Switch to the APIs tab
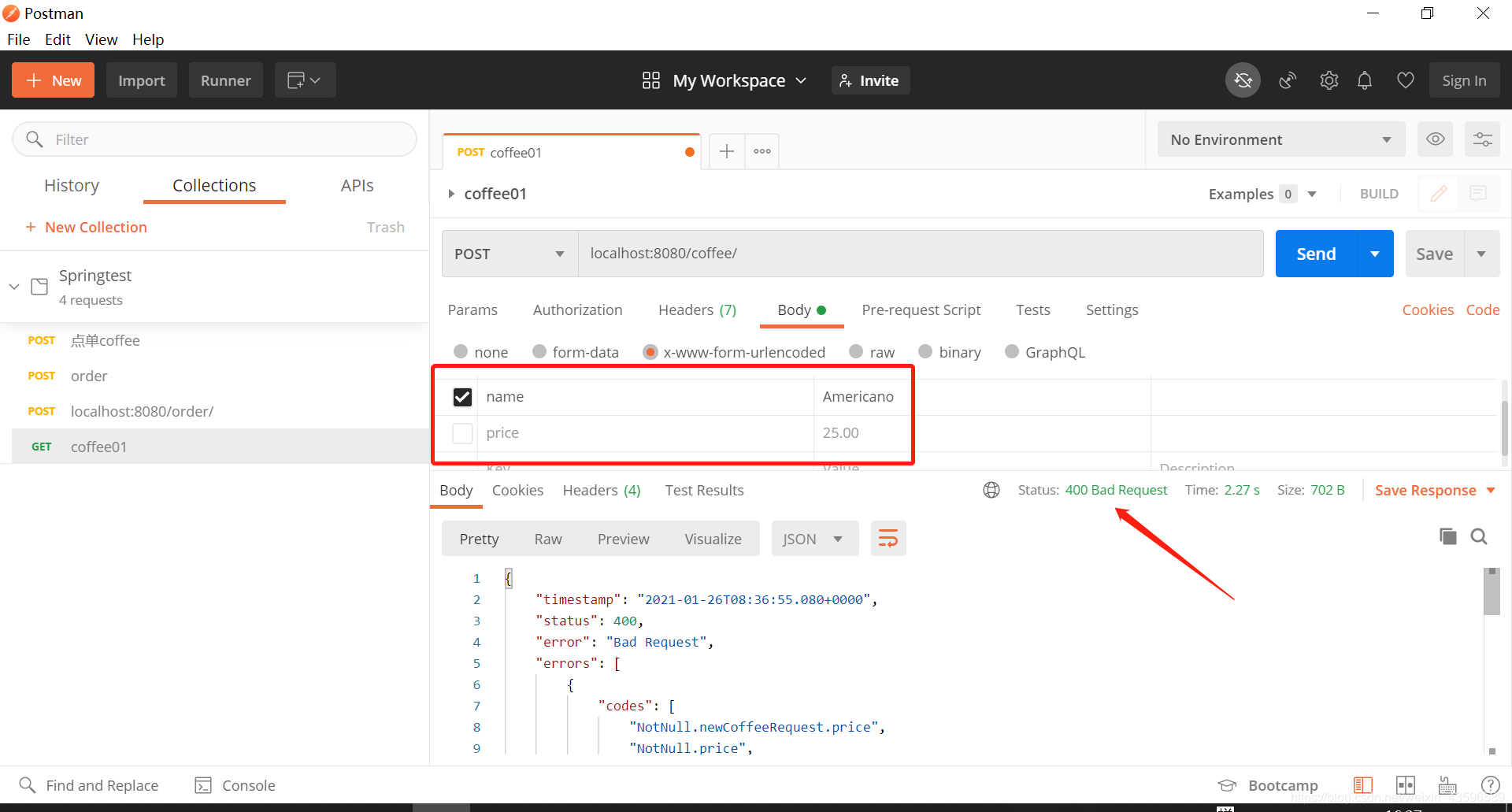The width and height of the screenshot is (1512, 812). [357, 185]
